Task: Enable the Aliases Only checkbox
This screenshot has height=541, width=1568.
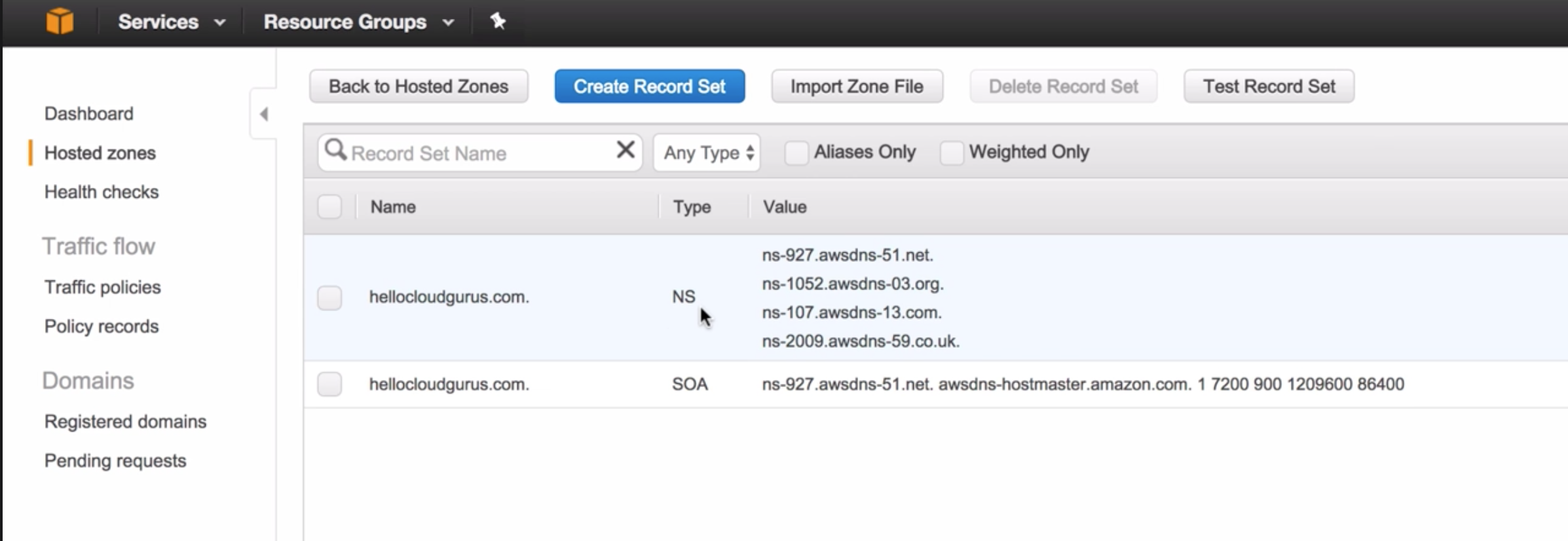Action: pos(796,153)
